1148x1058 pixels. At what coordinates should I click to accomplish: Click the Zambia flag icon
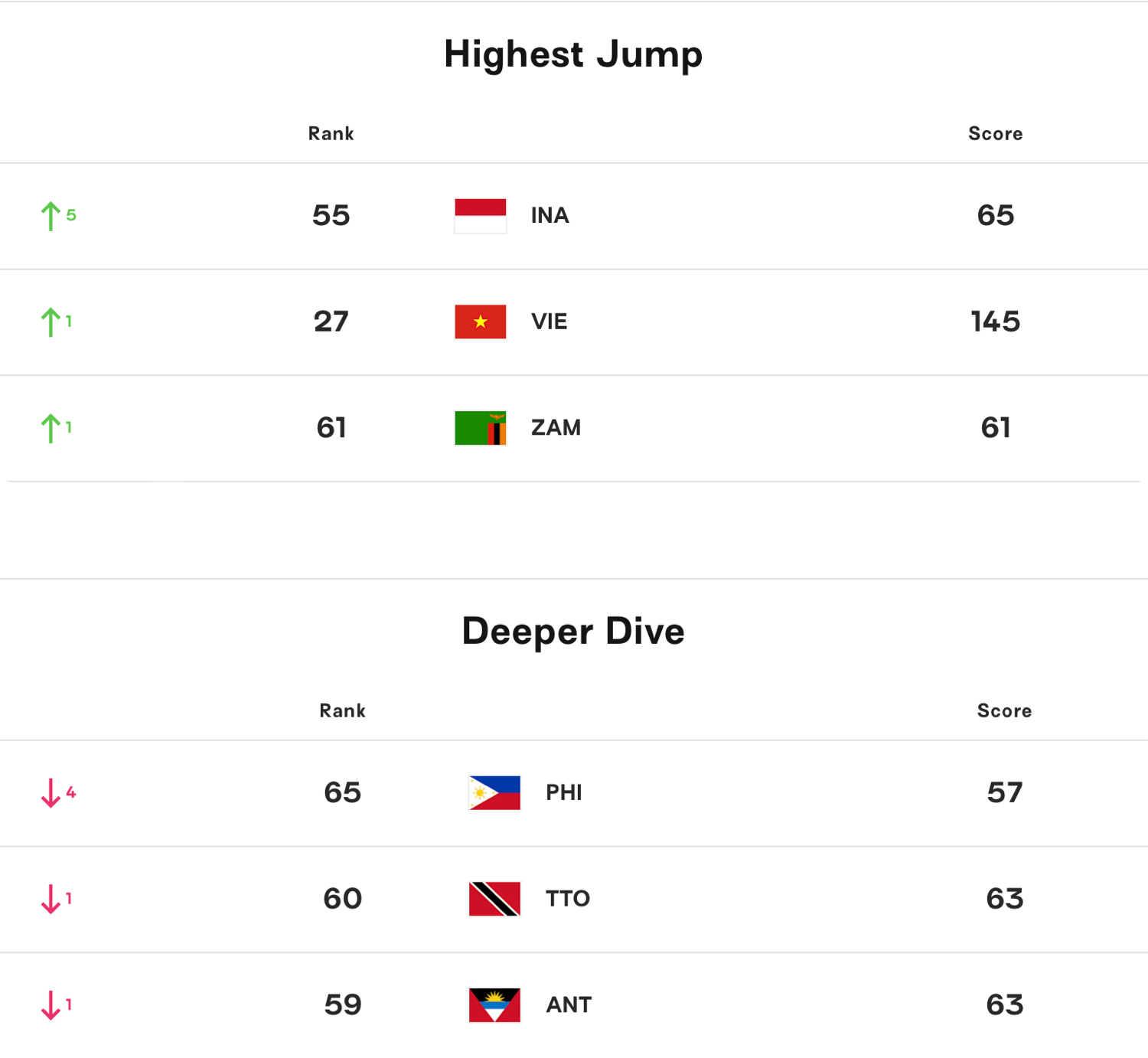pos(480,428)
